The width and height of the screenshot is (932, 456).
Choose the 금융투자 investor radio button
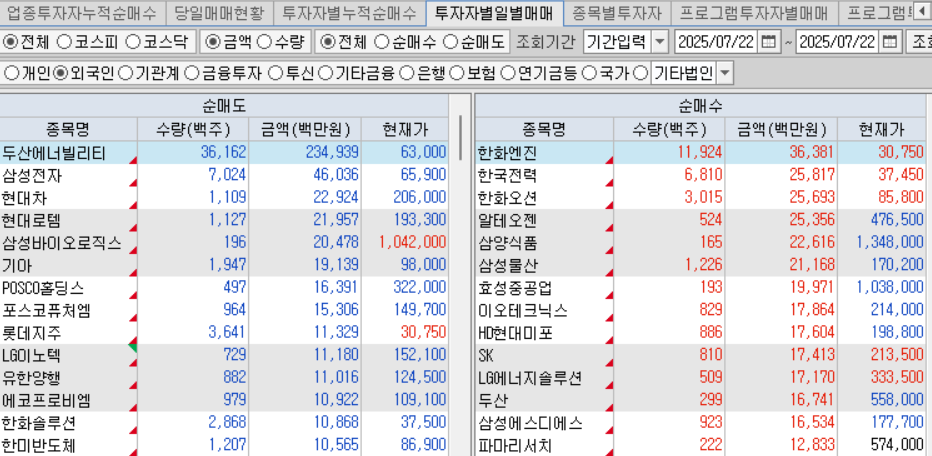click(191, 74)
